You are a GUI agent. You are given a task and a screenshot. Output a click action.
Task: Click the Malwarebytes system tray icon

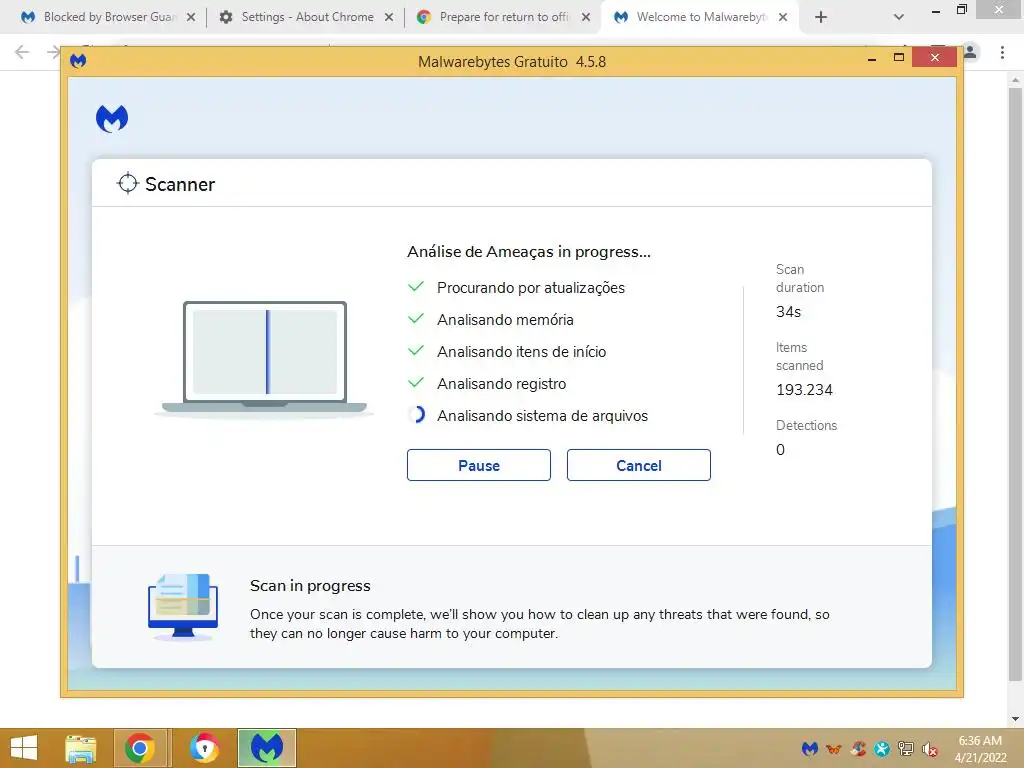[810, 748]
